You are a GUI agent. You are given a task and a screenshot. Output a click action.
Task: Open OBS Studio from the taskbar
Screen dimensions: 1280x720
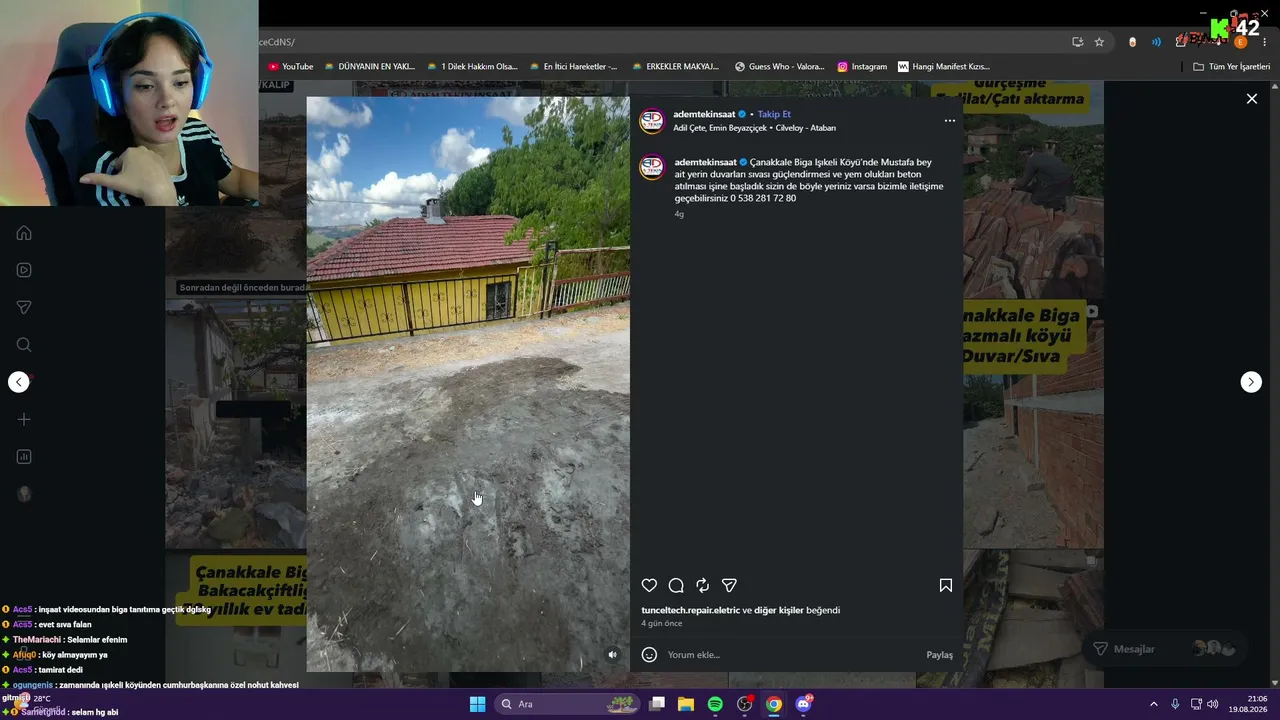(x=744, y=704)
